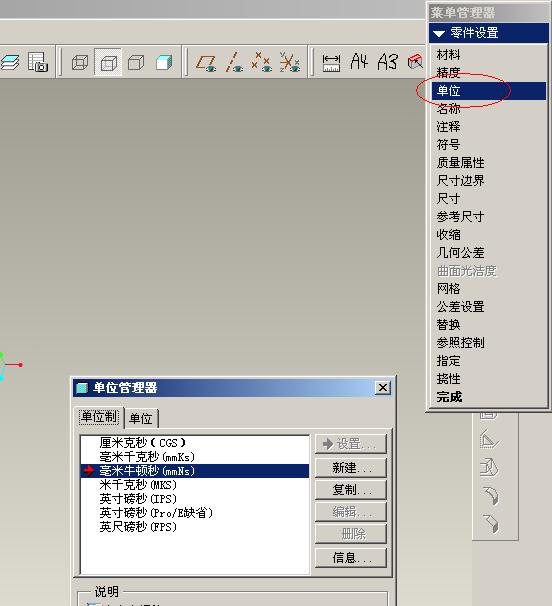Switch to no hidden line display
This screenshot has width=552, height=606.
[136, 62]
